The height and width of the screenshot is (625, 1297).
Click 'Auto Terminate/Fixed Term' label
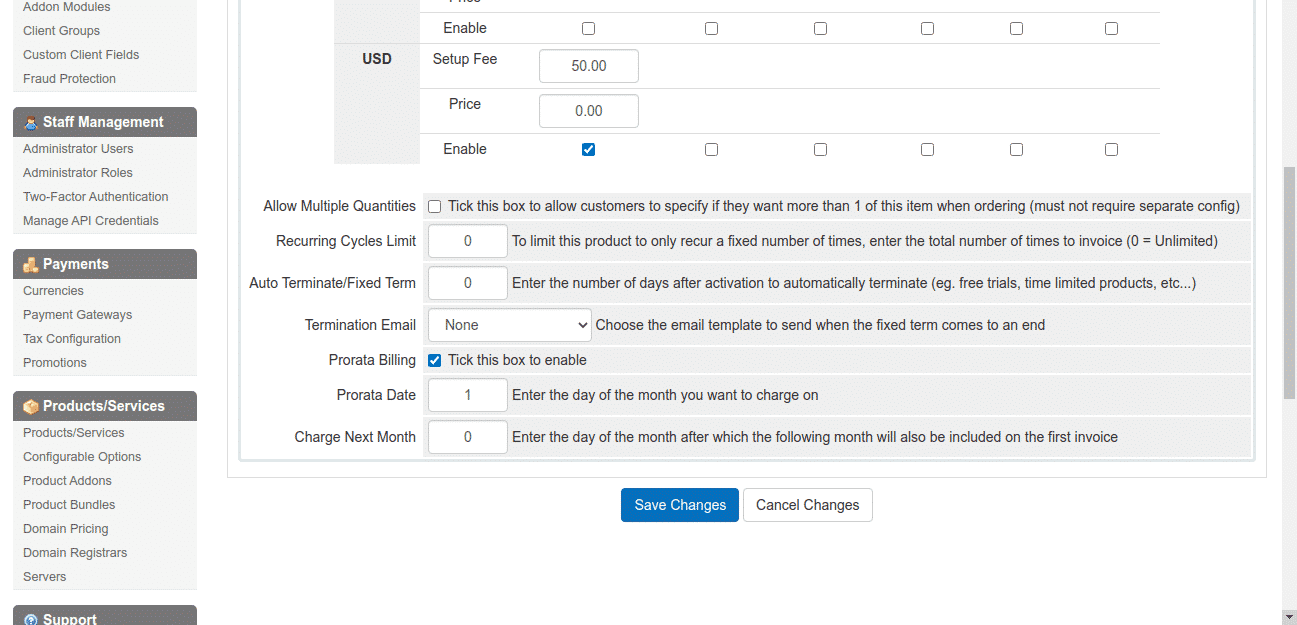(333, 283)
